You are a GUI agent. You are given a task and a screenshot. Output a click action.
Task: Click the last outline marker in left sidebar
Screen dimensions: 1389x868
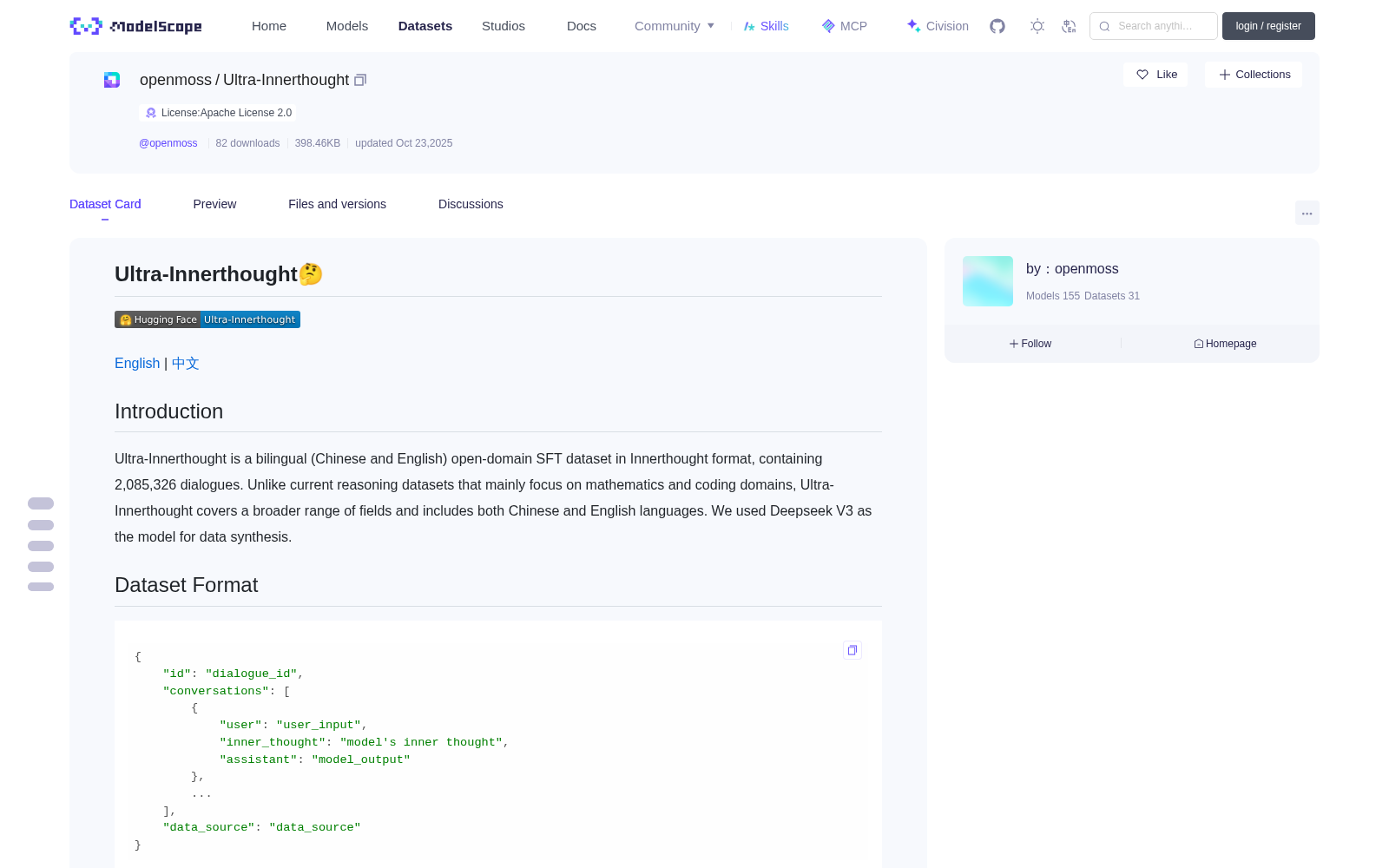tap(41, 587)
